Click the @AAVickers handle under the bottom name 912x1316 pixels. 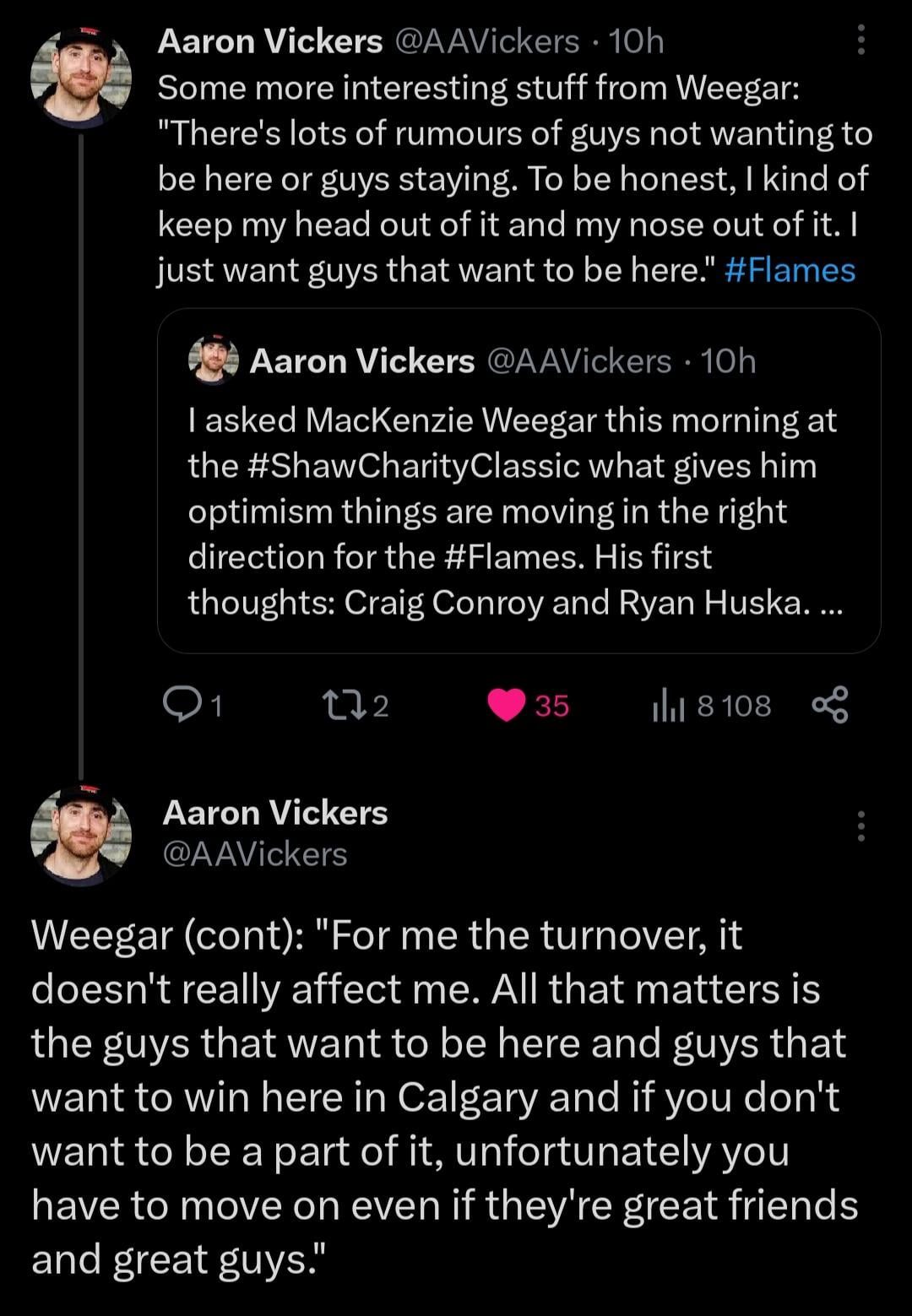click(x=254, y=854)
